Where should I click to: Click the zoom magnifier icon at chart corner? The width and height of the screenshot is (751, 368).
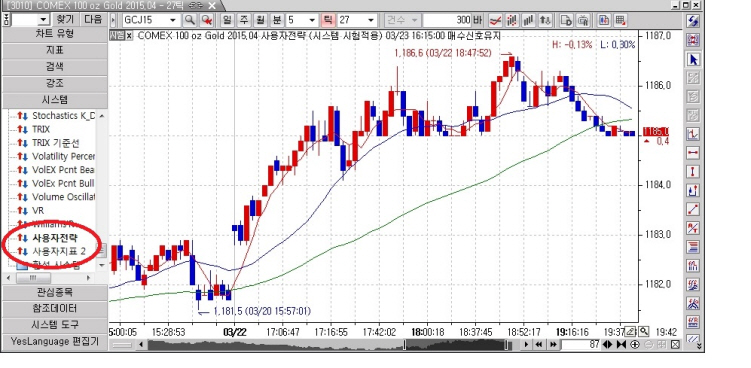click(x=643, y=331)
